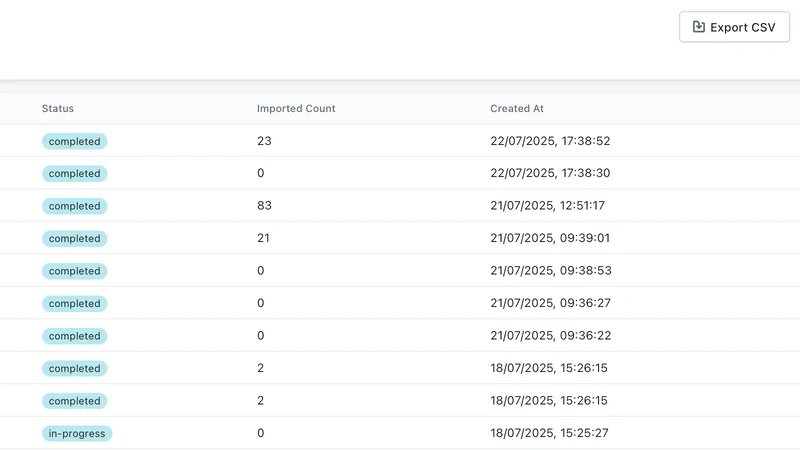Click the 0 count in the in-progress row
Viewport: 800px width, 450px height.
[261, 433]
